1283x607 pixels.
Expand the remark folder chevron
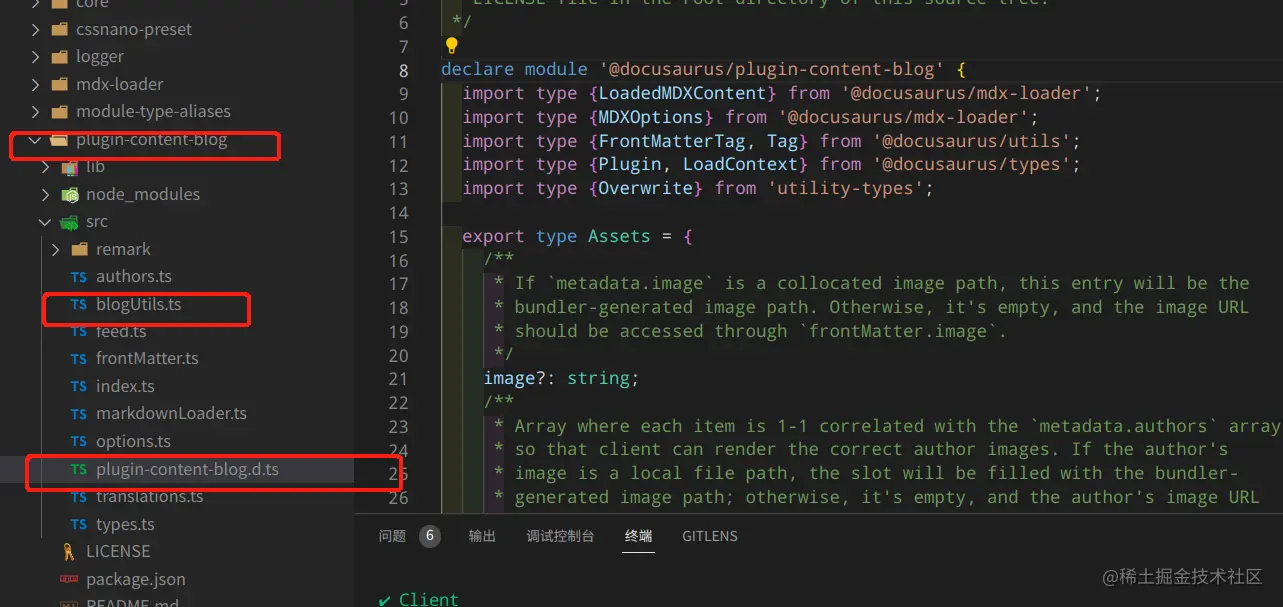coord(55,249)
